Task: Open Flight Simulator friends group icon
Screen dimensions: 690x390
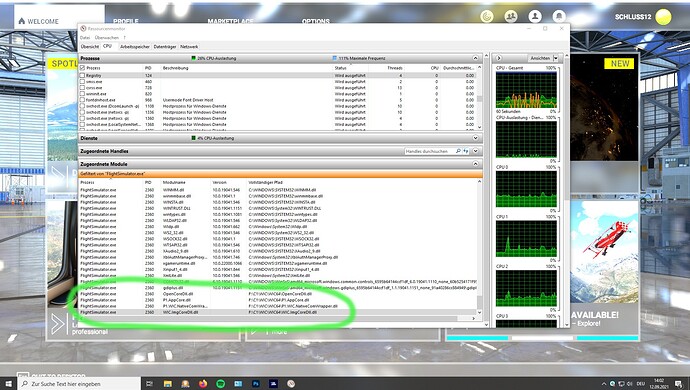Action: [x=511, y=17]
